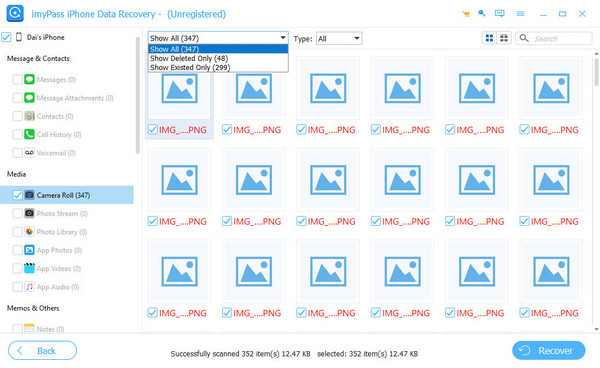Screen dimensions: 600x368
Task: Open the feedback chat icon
Action: 499,14
